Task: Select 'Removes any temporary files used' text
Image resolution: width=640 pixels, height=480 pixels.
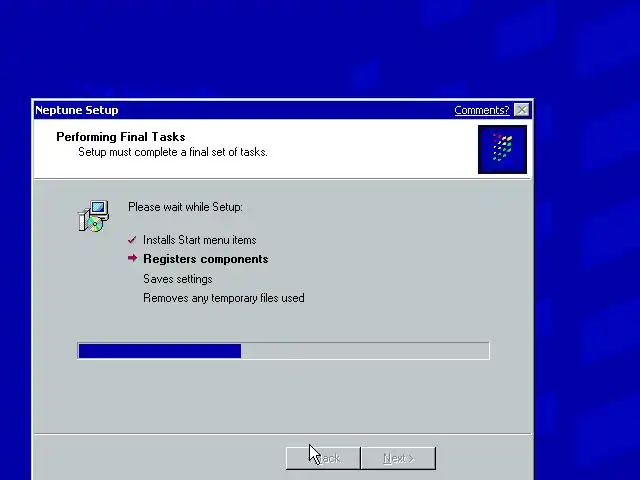Action: coord(224,298)
